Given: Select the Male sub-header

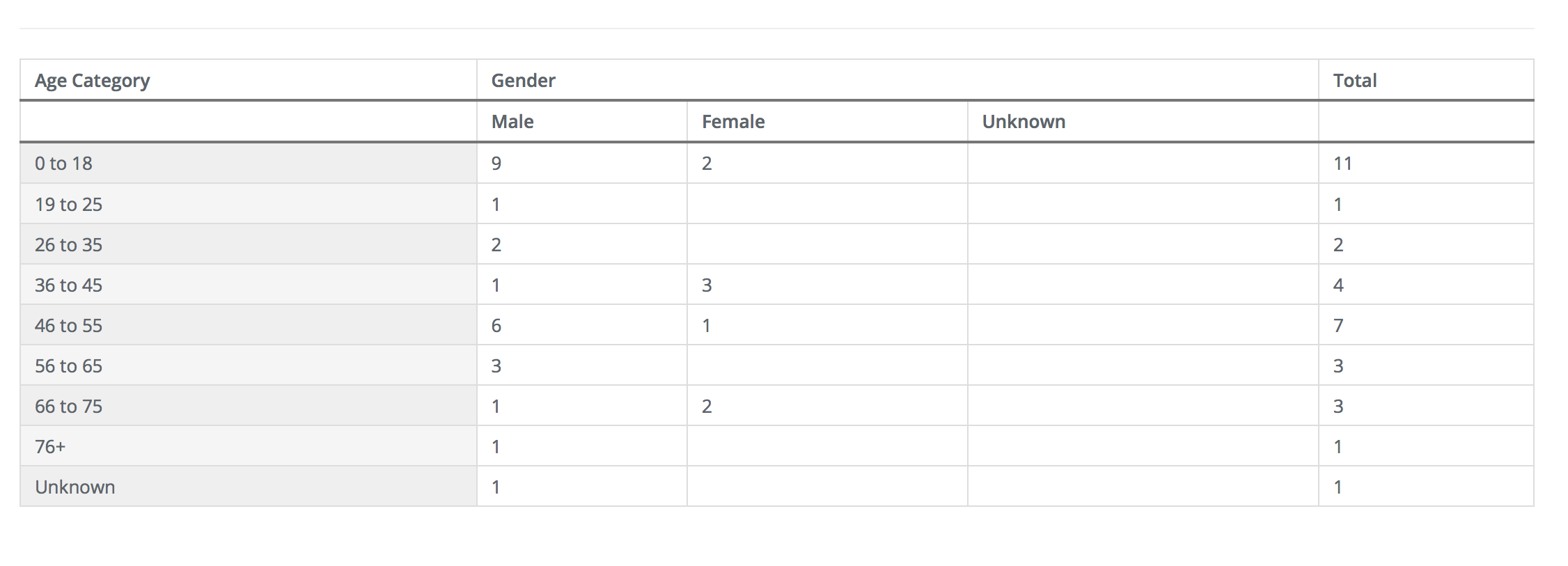Looking at the screenshot, I should [x=512, y=122].
